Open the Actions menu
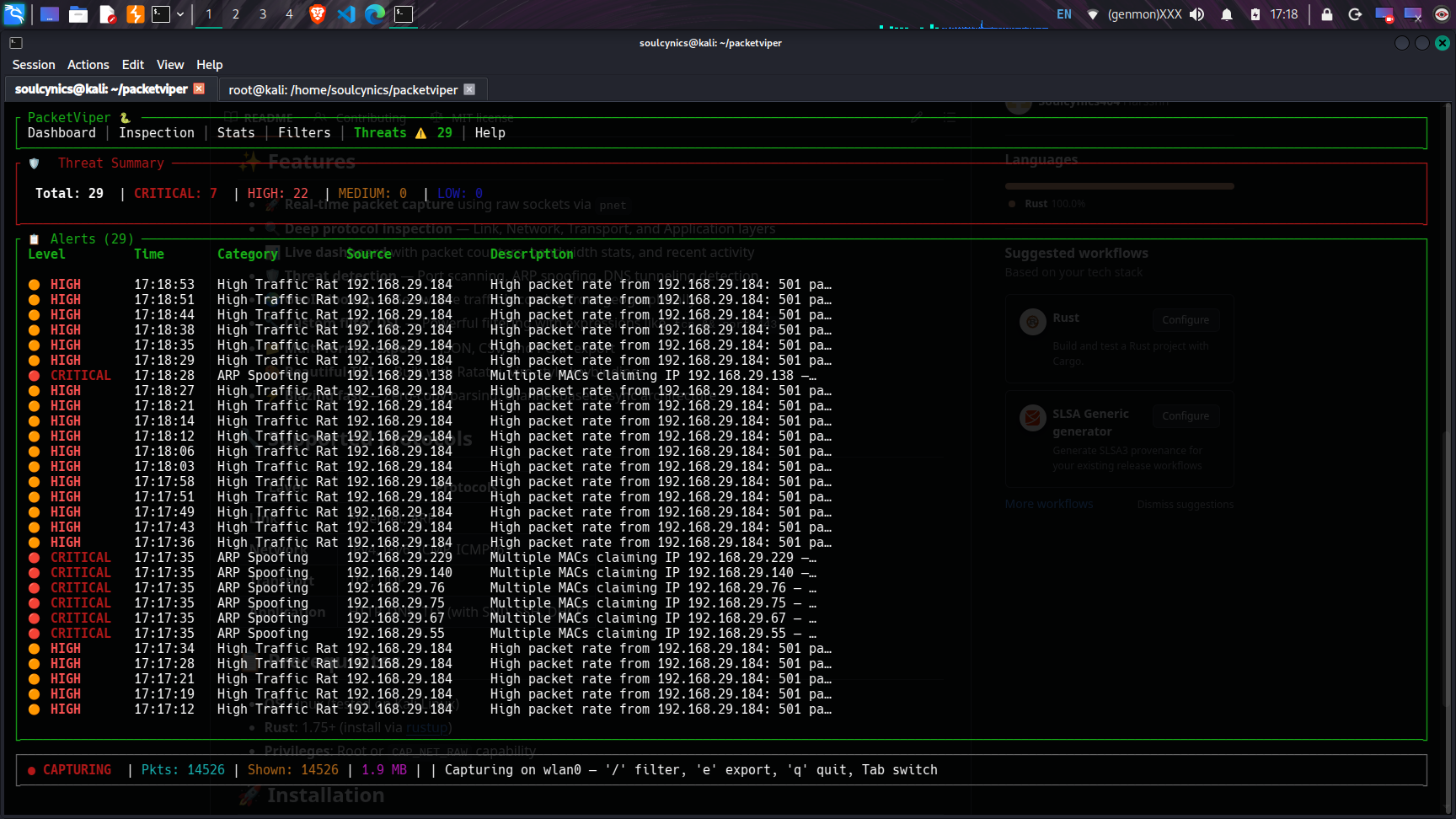The height and width of the screenshot is (819, 1456). pos(88,65)
